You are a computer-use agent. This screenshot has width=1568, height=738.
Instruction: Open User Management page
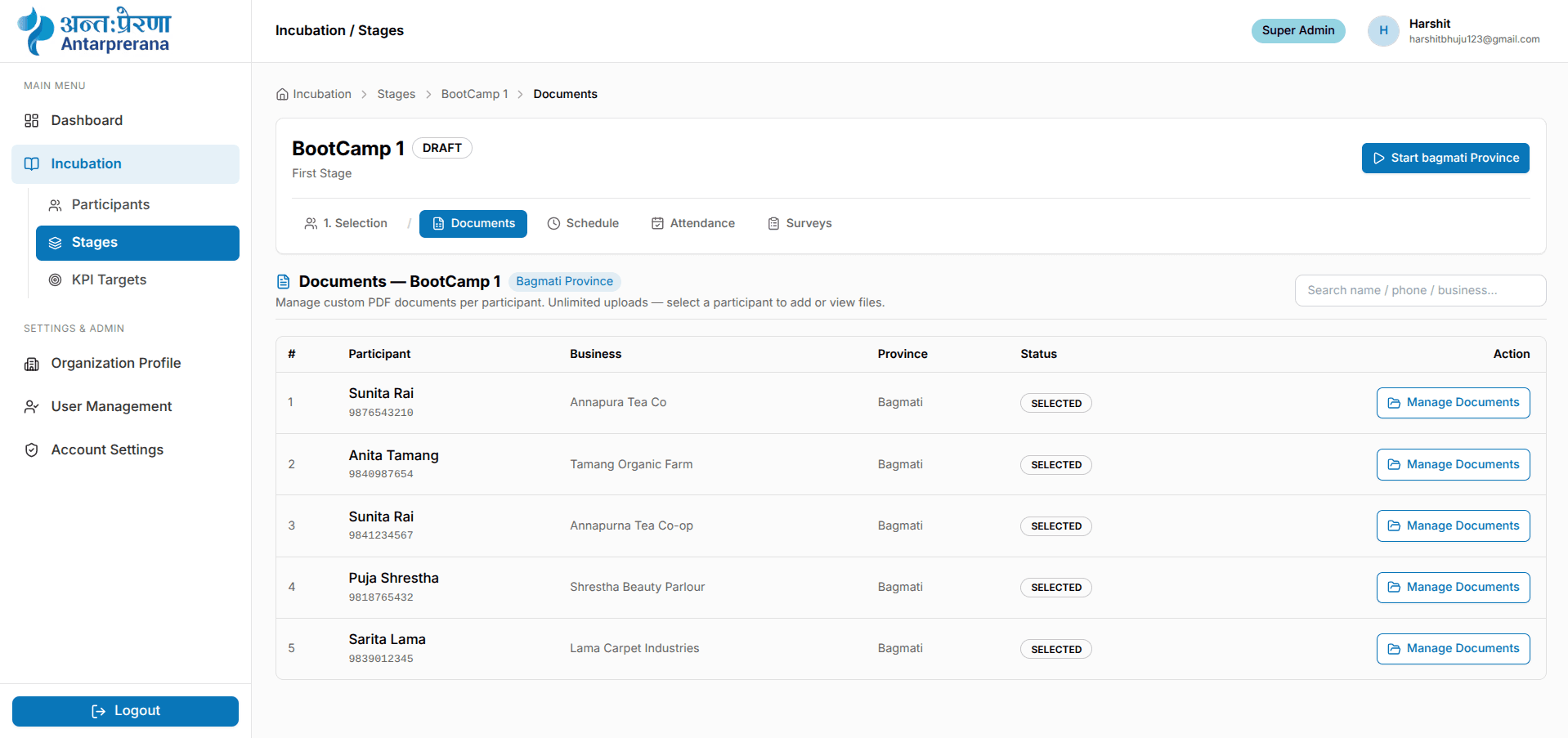tap(125, 407)
